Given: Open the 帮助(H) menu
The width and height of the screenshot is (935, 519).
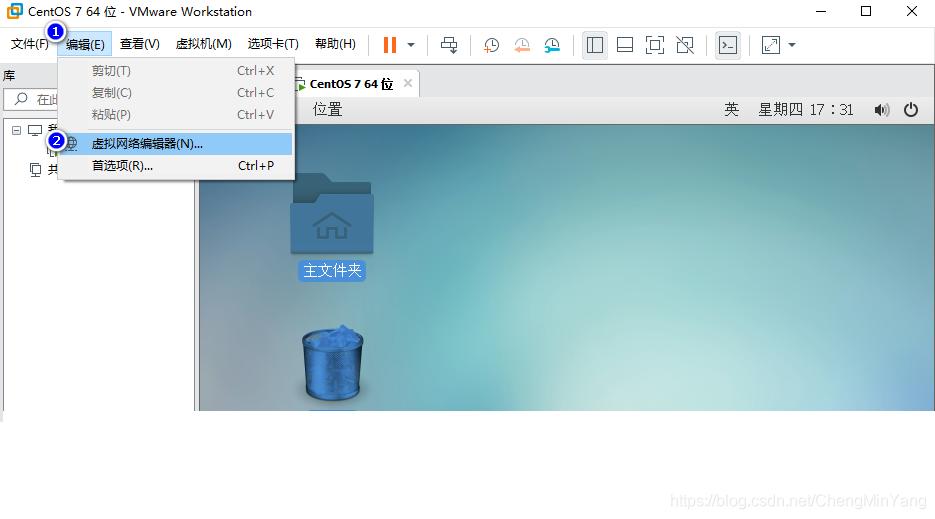Looking at the screenshot, I should pos(335,44).
